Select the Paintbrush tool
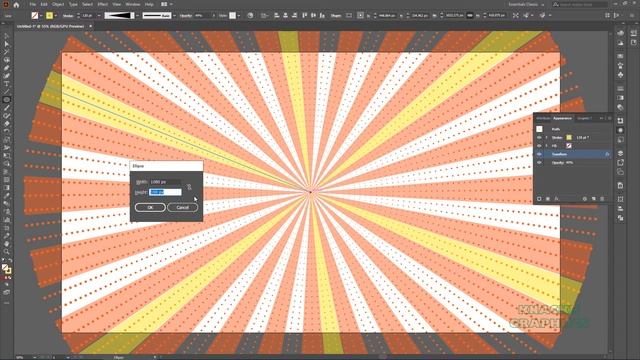The width and height of the screenshot is (640, 360). click(7, 108)
